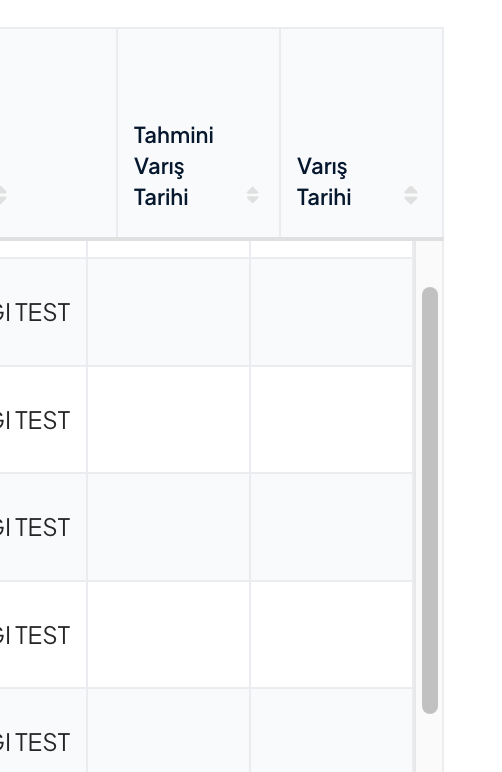Sort by Tahmini Varış Tarihi column icon
This screenshot has width=502, height=772.
(252, 195)
